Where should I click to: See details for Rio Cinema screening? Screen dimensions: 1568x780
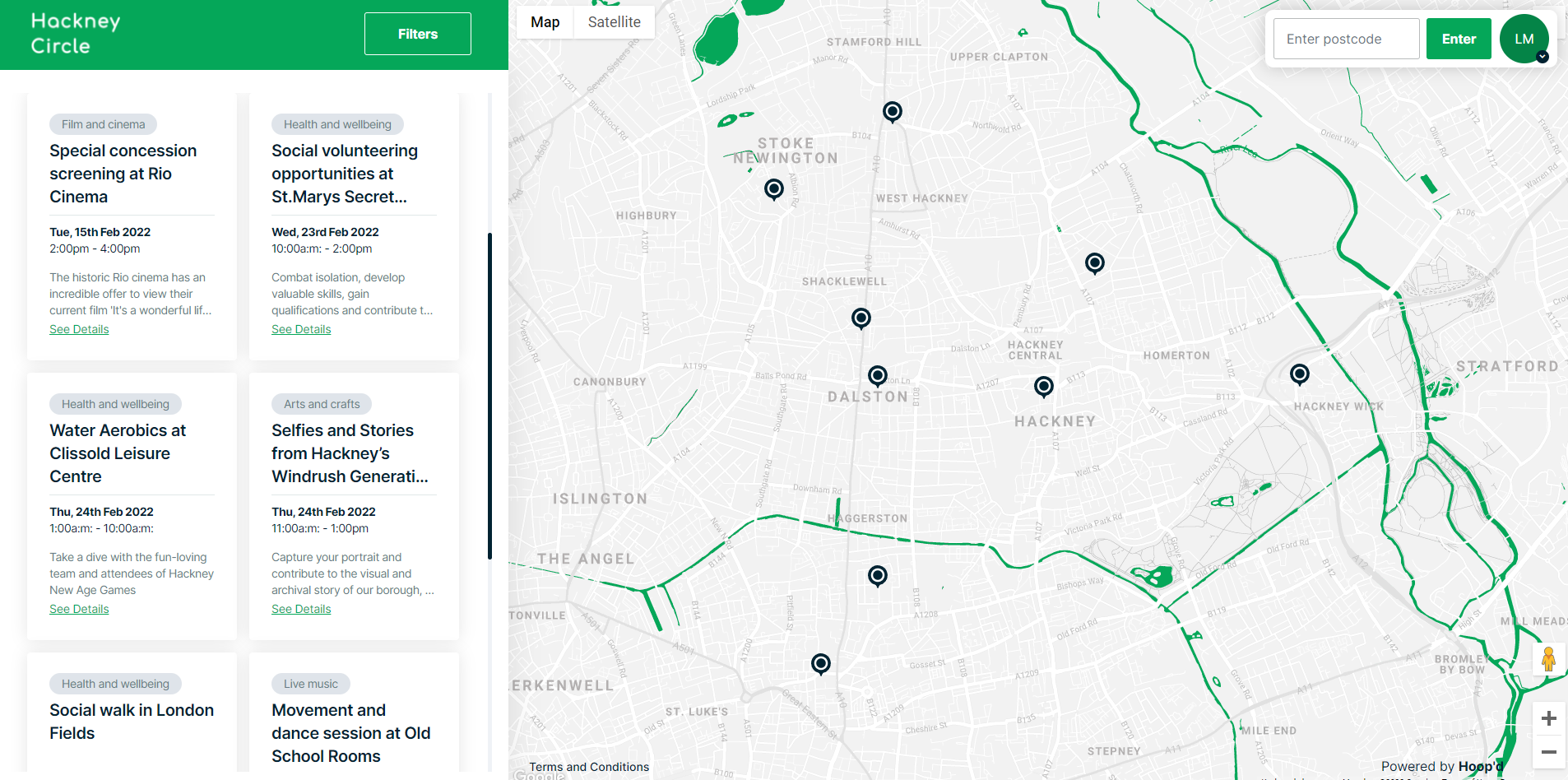[x=79, y=329]
